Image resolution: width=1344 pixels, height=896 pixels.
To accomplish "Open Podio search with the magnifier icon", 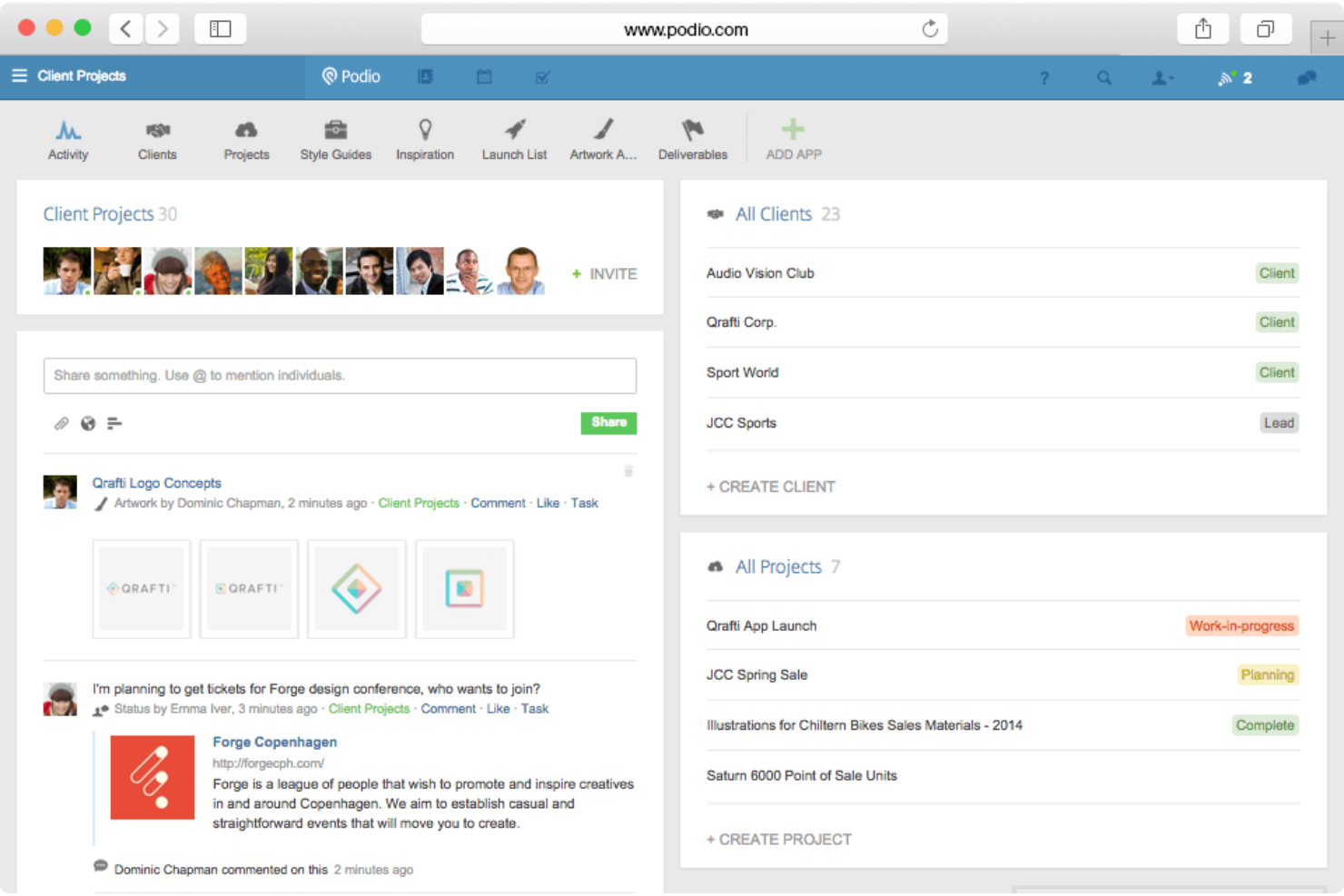I will [x=1103, y=78].
